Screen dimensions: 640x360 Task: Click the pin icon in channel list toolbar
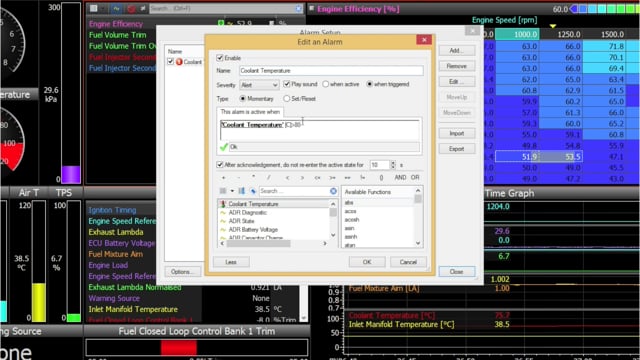pos(143,9)
